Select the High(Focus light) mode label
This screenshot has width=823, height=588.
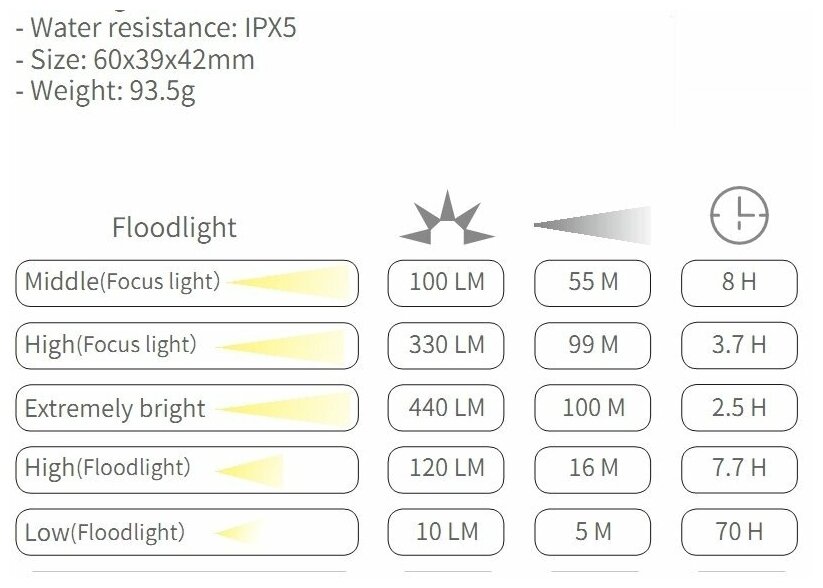coord(111,345)
